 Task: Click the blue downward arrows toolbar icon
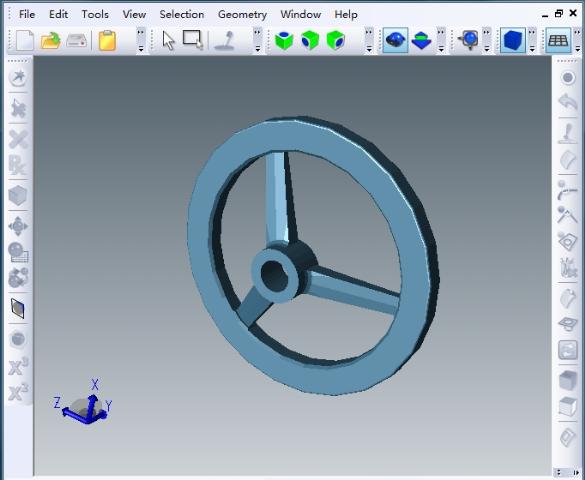point(421,40)
